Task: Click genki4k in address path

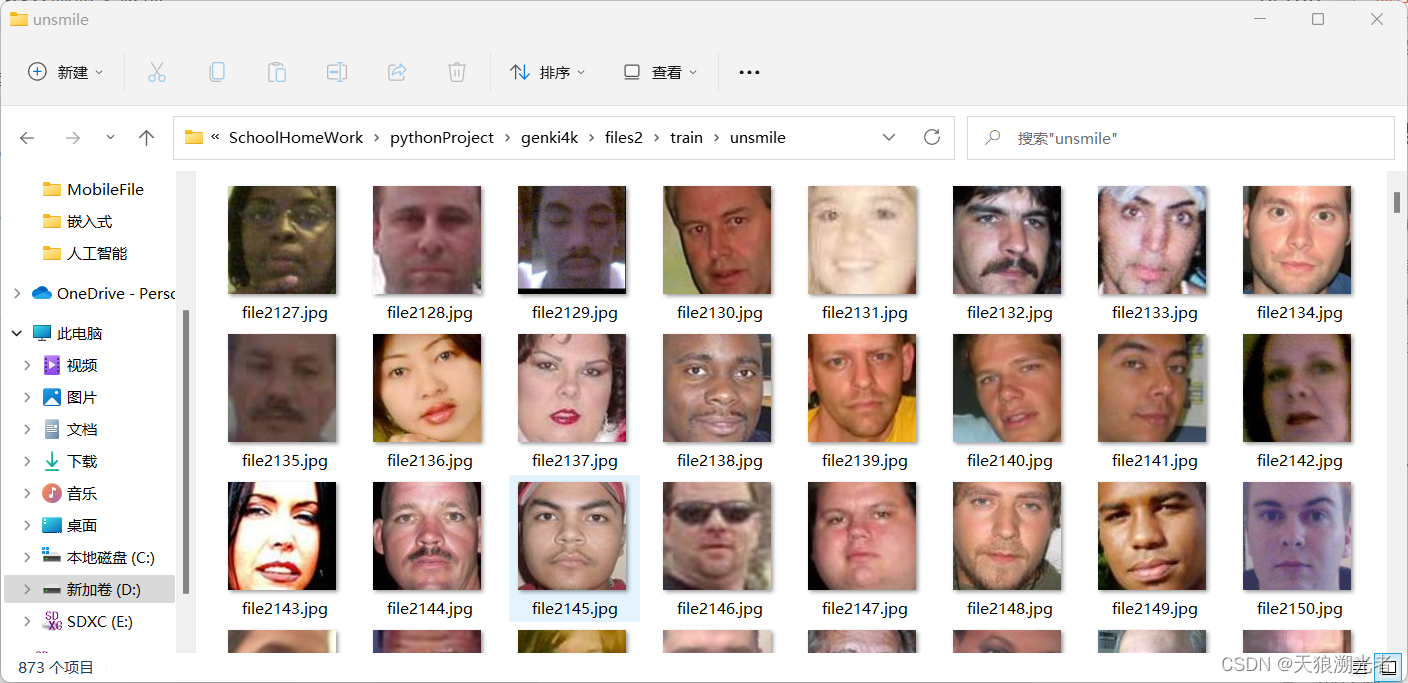Action: point(550,138)
